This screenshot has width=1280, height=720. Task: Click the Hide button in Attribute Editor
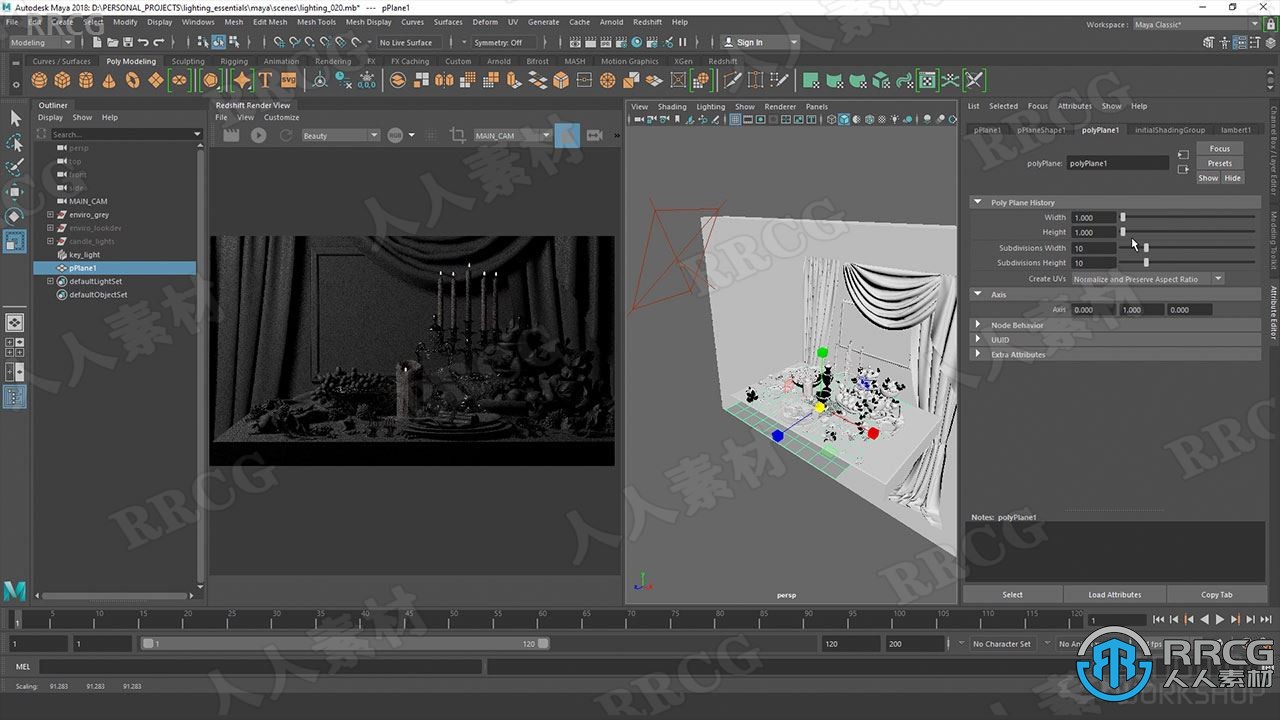click(x=1232, y=178)
